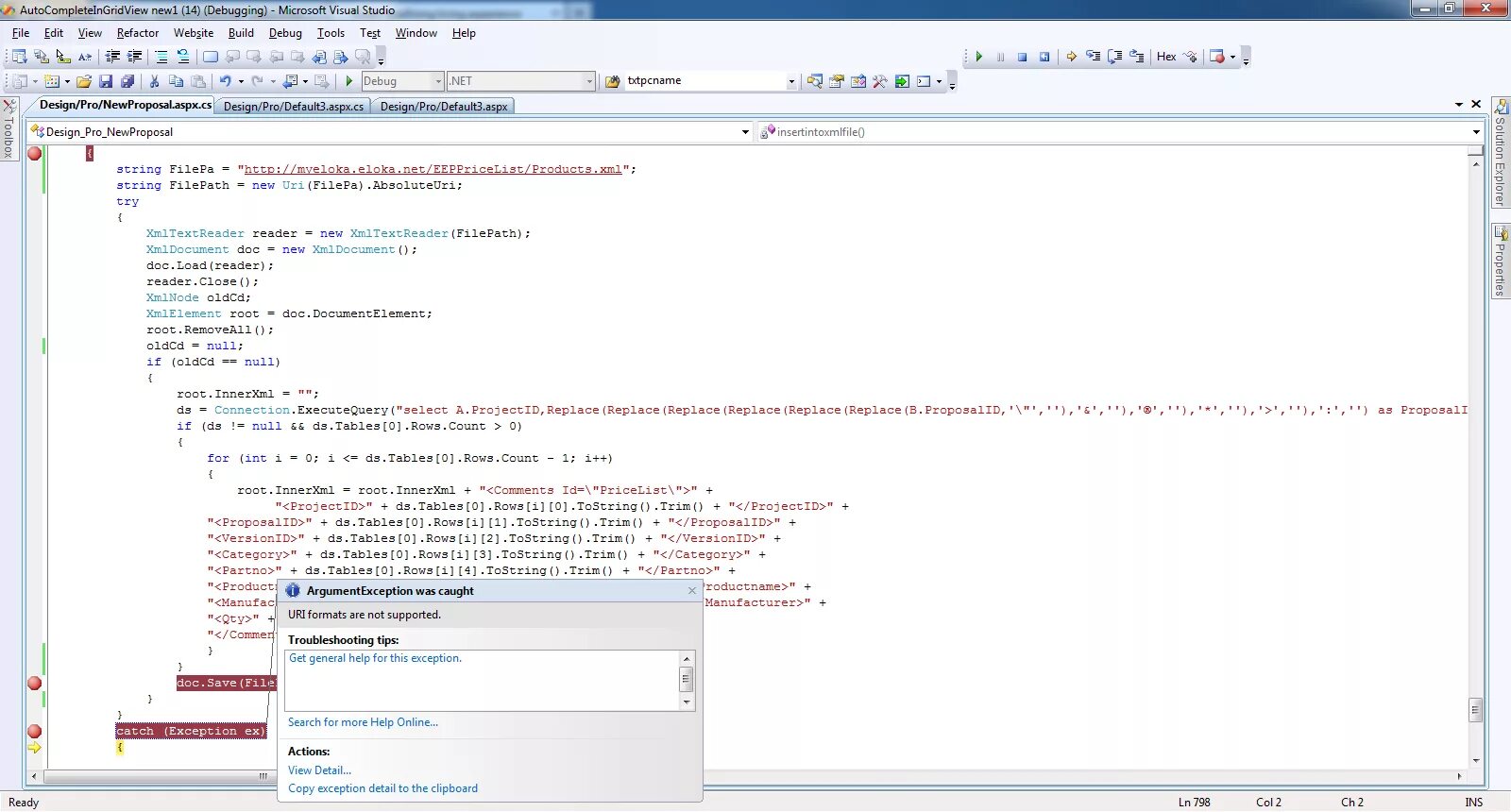Click the Comment out lines icon
The image size is (1511, 812).
[161, 57]
